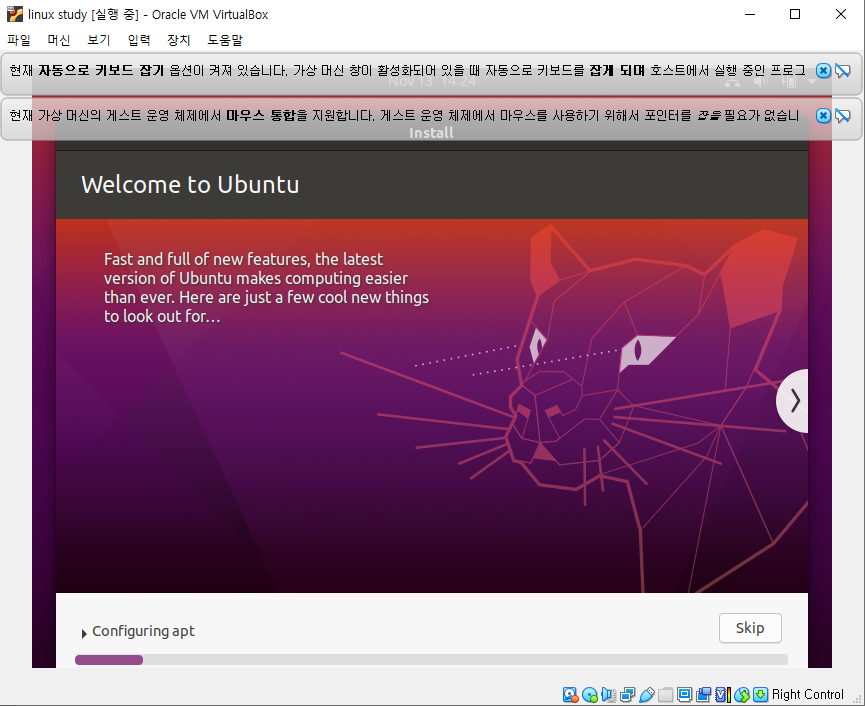Suppress future keyboard auto-capture notifications icon
The height and width of the screenshot is (706, 865).
(842, 71)
